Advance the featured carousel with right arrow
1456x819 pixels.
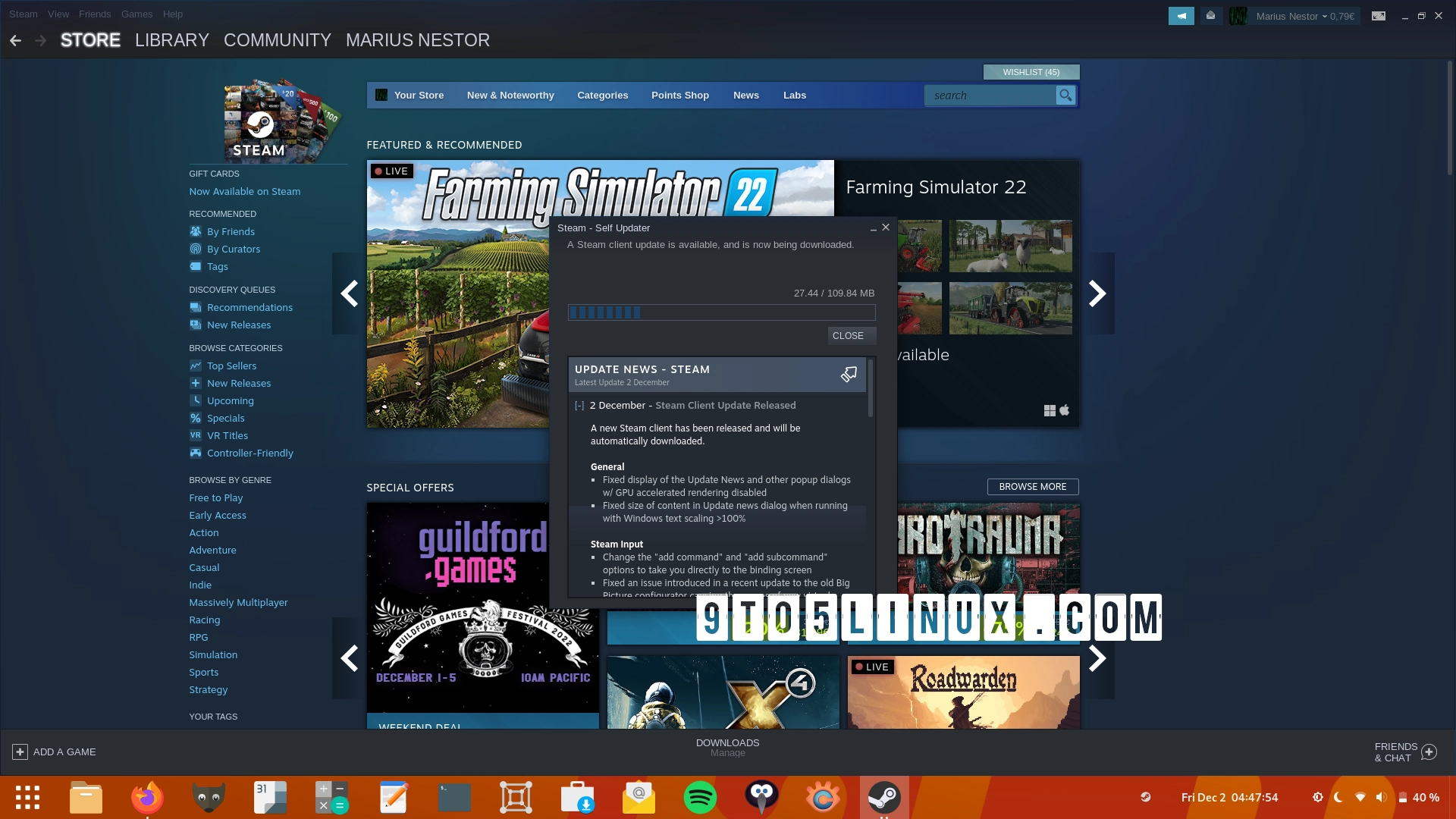(1097, 293)
